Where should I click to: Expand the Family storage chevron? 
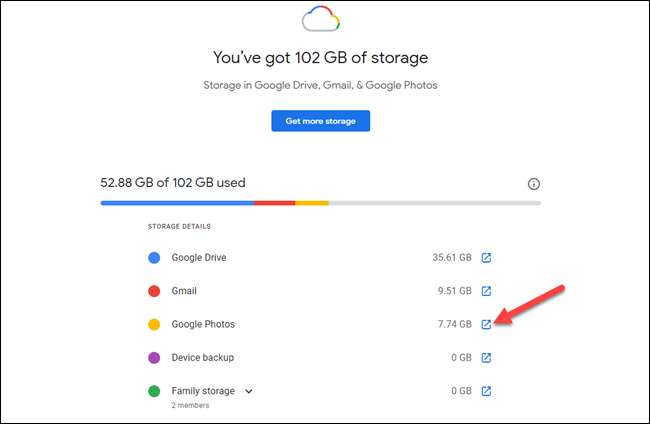click(249, 391)
